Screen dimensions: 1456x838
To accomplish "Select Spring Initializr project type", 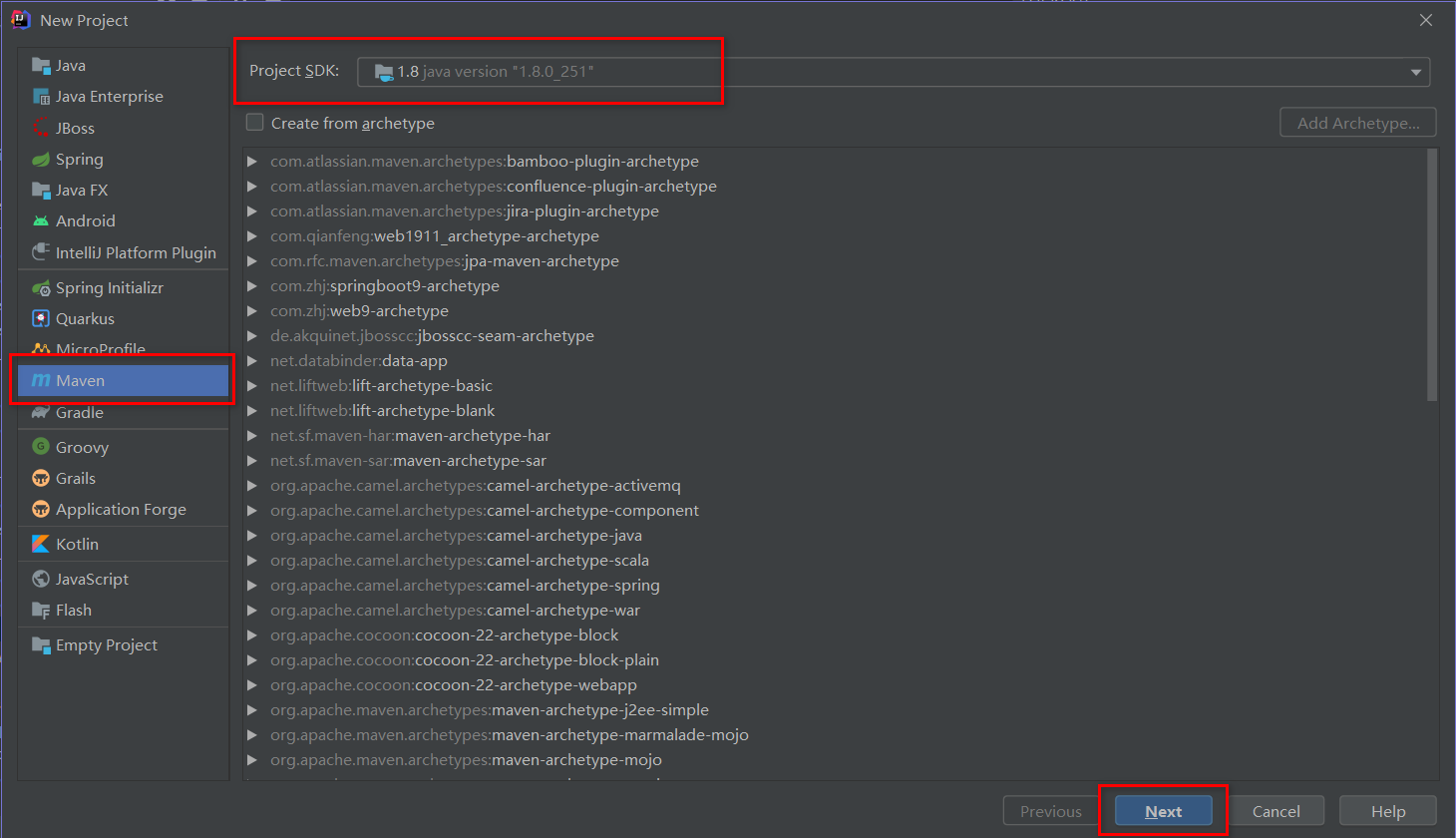I will click(x=124, y=288).
